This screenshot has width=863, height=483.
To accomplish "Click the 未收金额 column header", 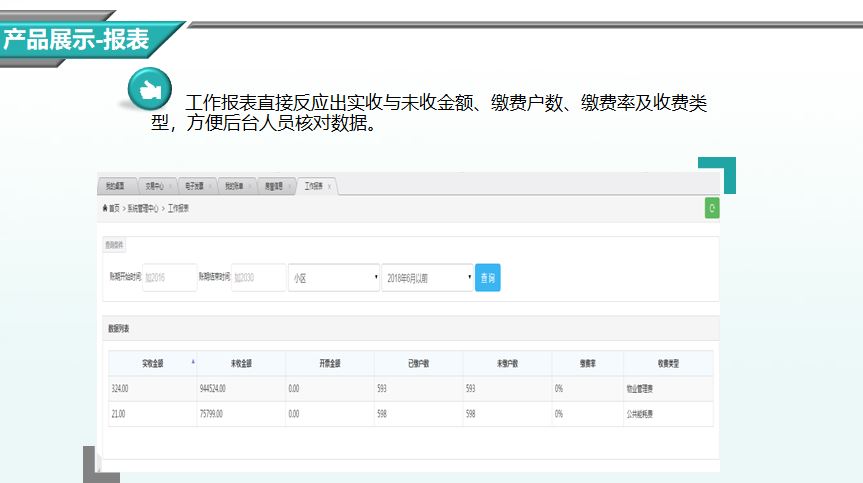I will click(x=241, y=364).
